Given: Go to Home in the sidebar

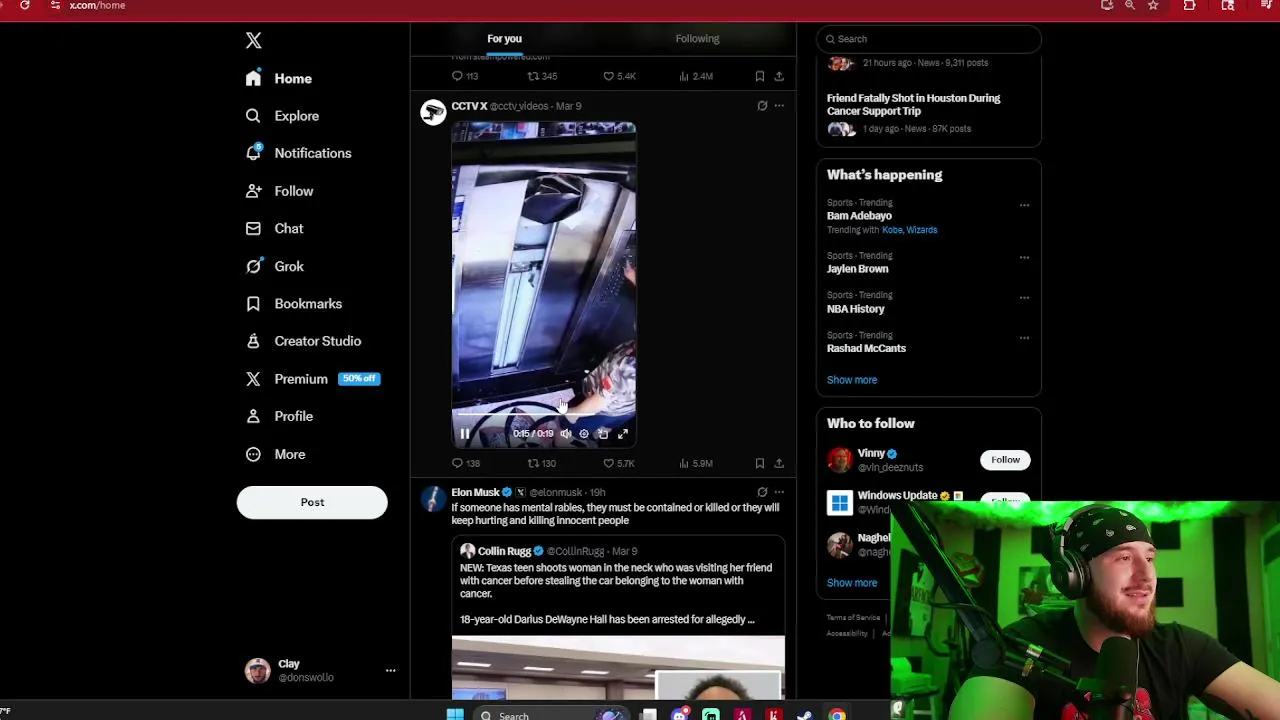Looking at the screenshot, I should [279, 78].
